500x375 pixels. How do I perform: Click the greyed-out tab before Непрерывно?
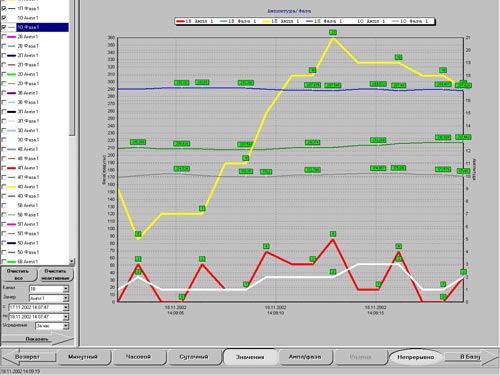tap(360, 357)
